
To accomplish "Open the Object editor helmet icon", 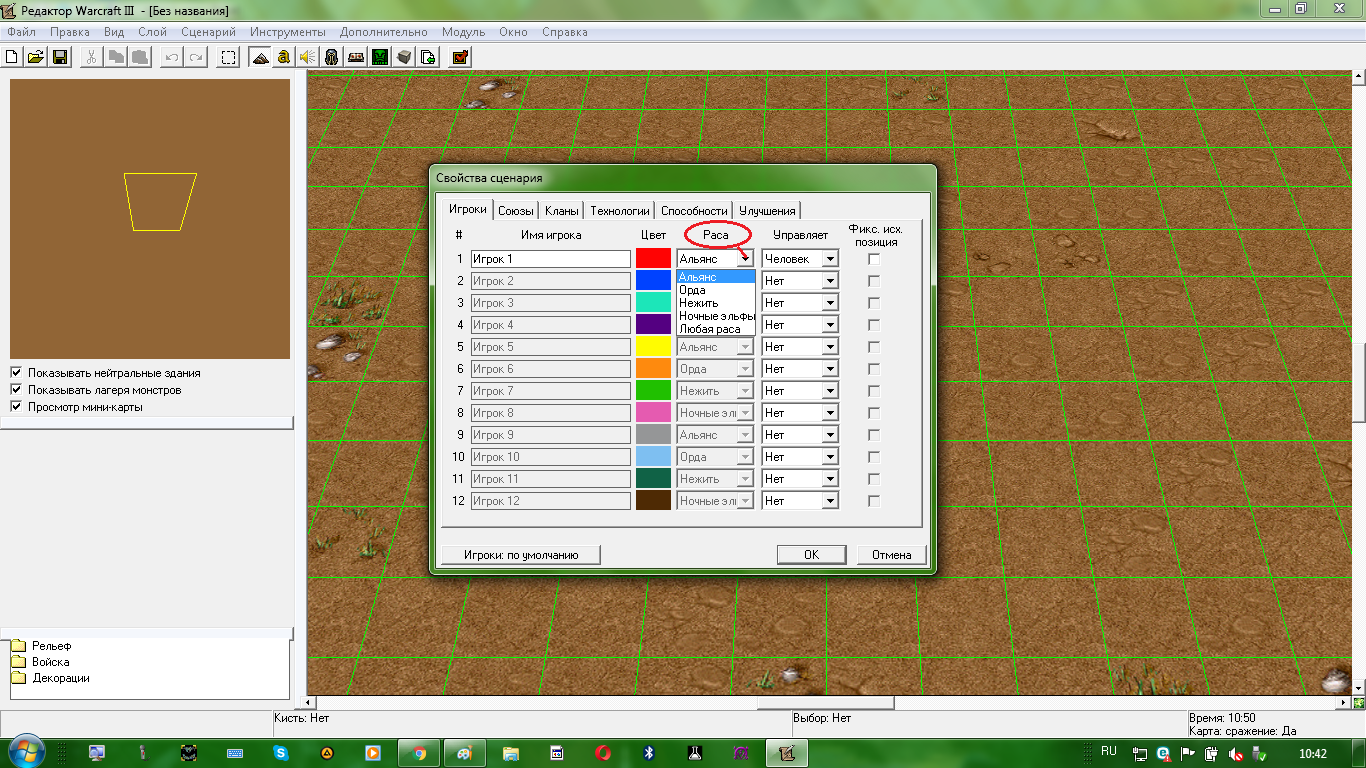I will click(x=332, y=57).
